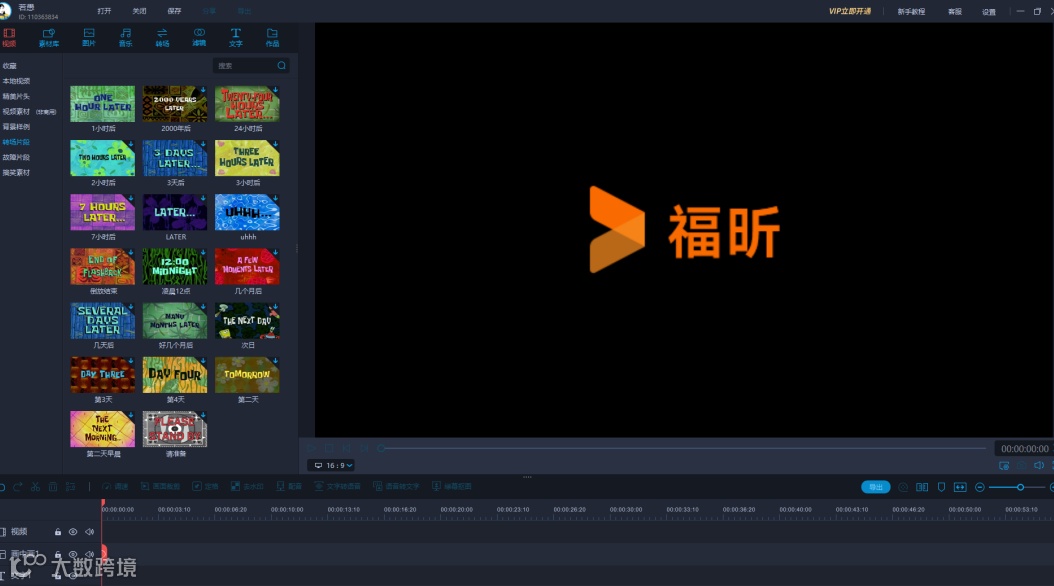Open the 图片 pictures tab
This screenshot has height=586, width=1054.
(89, 38)
